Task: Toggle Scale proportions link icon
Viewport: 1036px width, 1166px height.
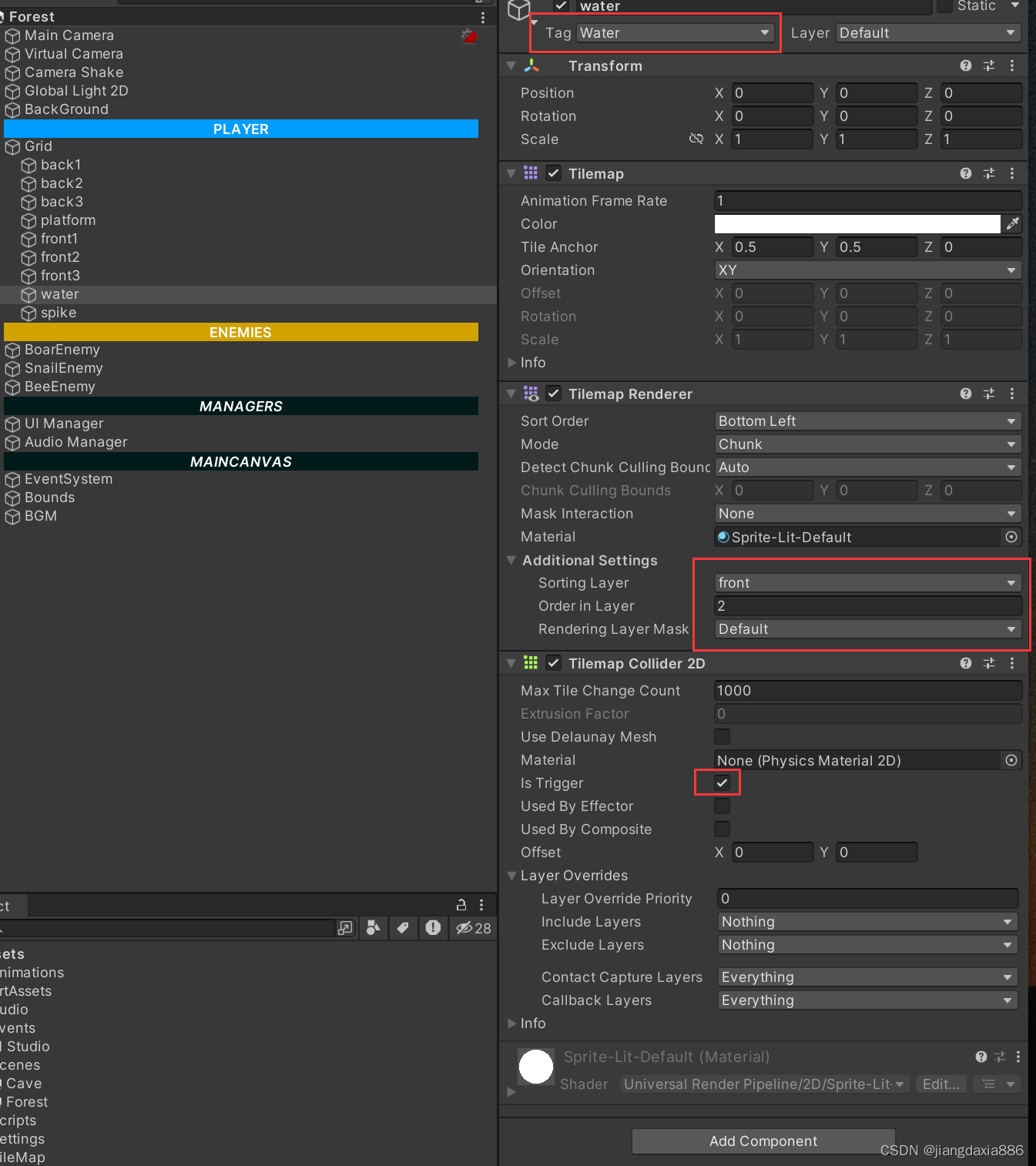Action: pos(696,139)
